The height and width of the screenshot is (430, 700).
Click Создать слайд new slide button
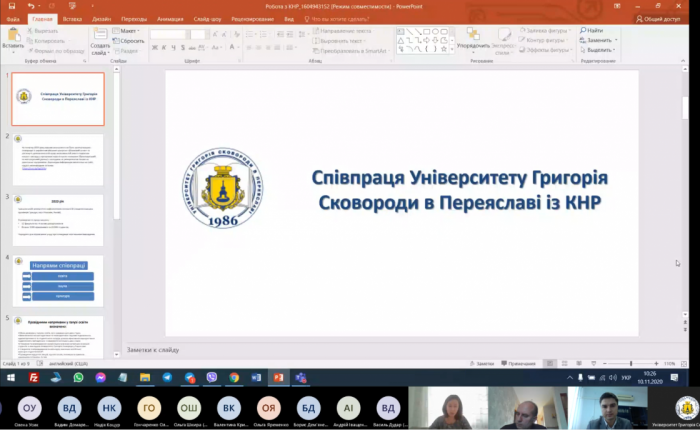[x=100, y=42]
